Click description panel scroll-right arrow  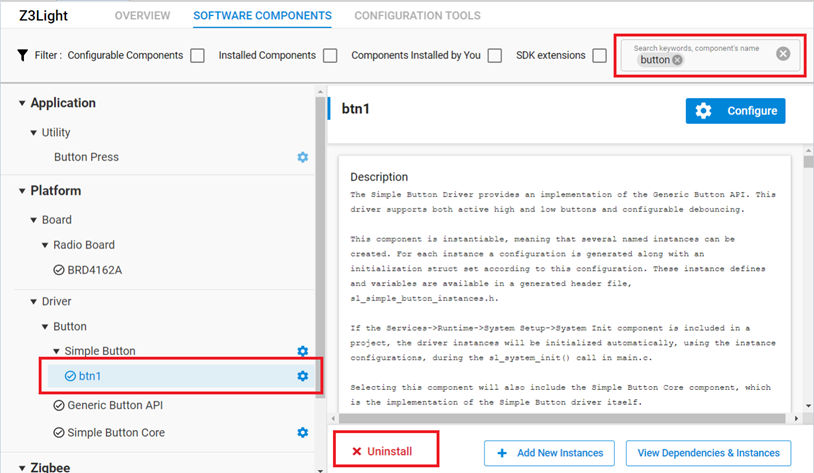pyautogui.click(x=796, y=418)
